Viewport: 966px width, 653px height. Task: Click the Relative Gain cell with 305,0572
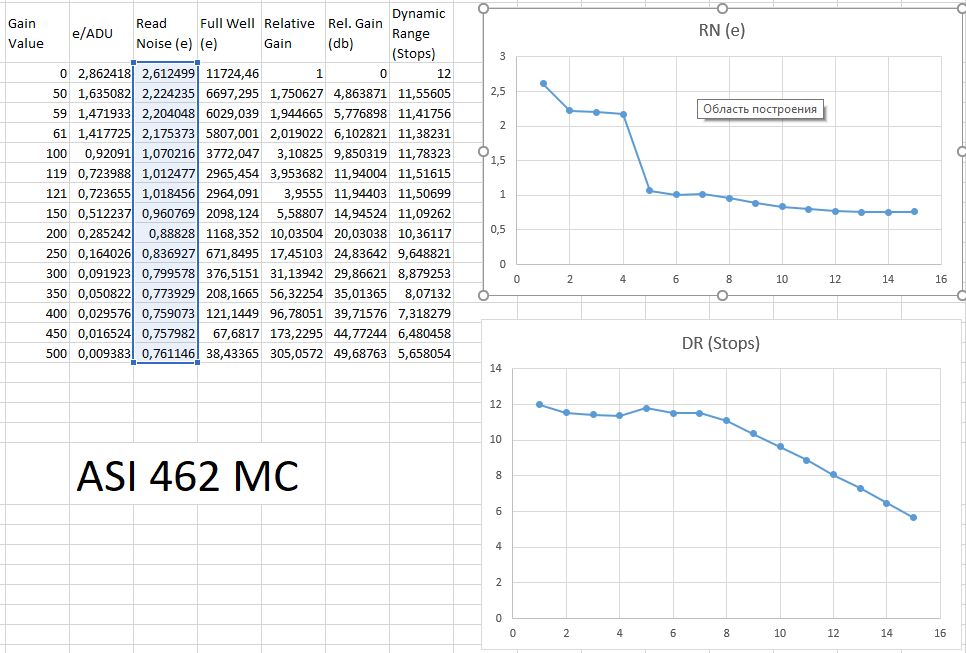click(293, 353)
